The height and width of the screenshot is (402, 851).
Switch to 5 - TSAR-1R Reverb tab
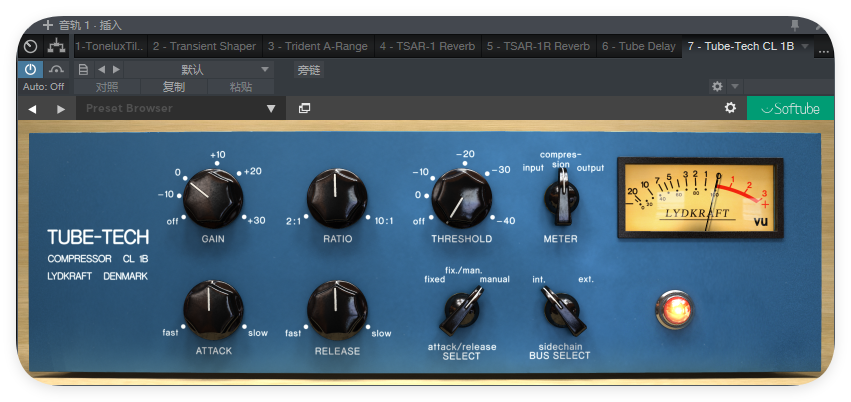click(x=538, y=47)
